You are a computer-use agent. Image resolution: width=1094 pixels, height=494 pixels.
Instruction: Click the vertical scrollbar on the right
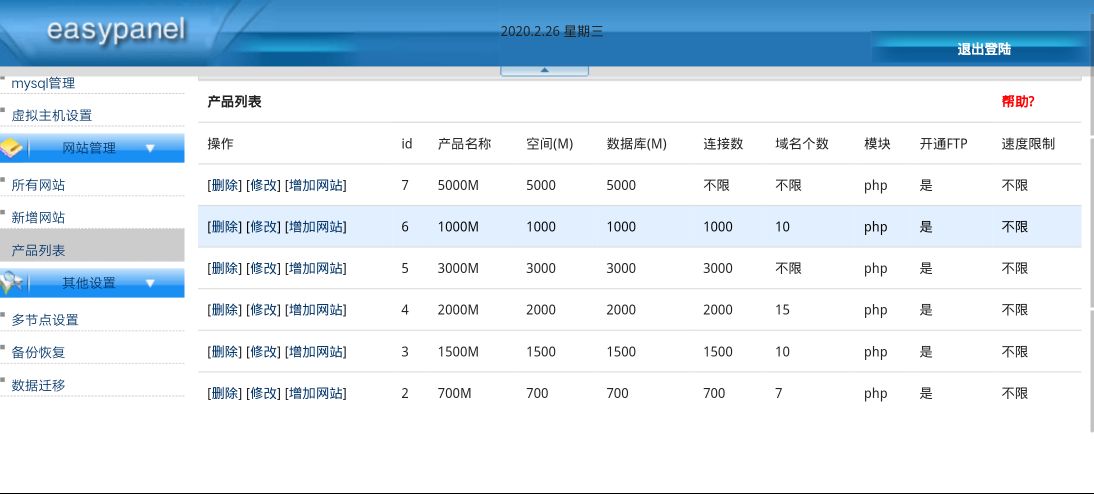pos(1089,280)
